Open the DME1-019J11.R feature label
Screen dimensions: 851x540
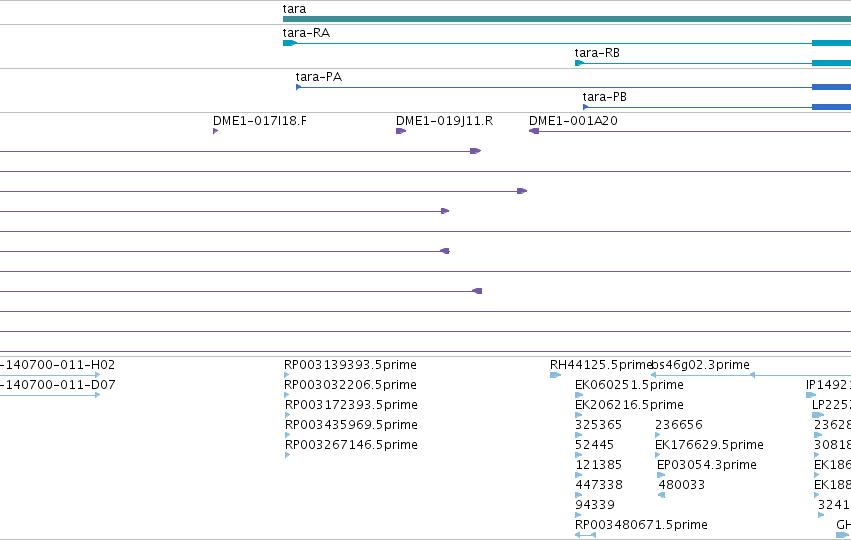click(444, 120)
